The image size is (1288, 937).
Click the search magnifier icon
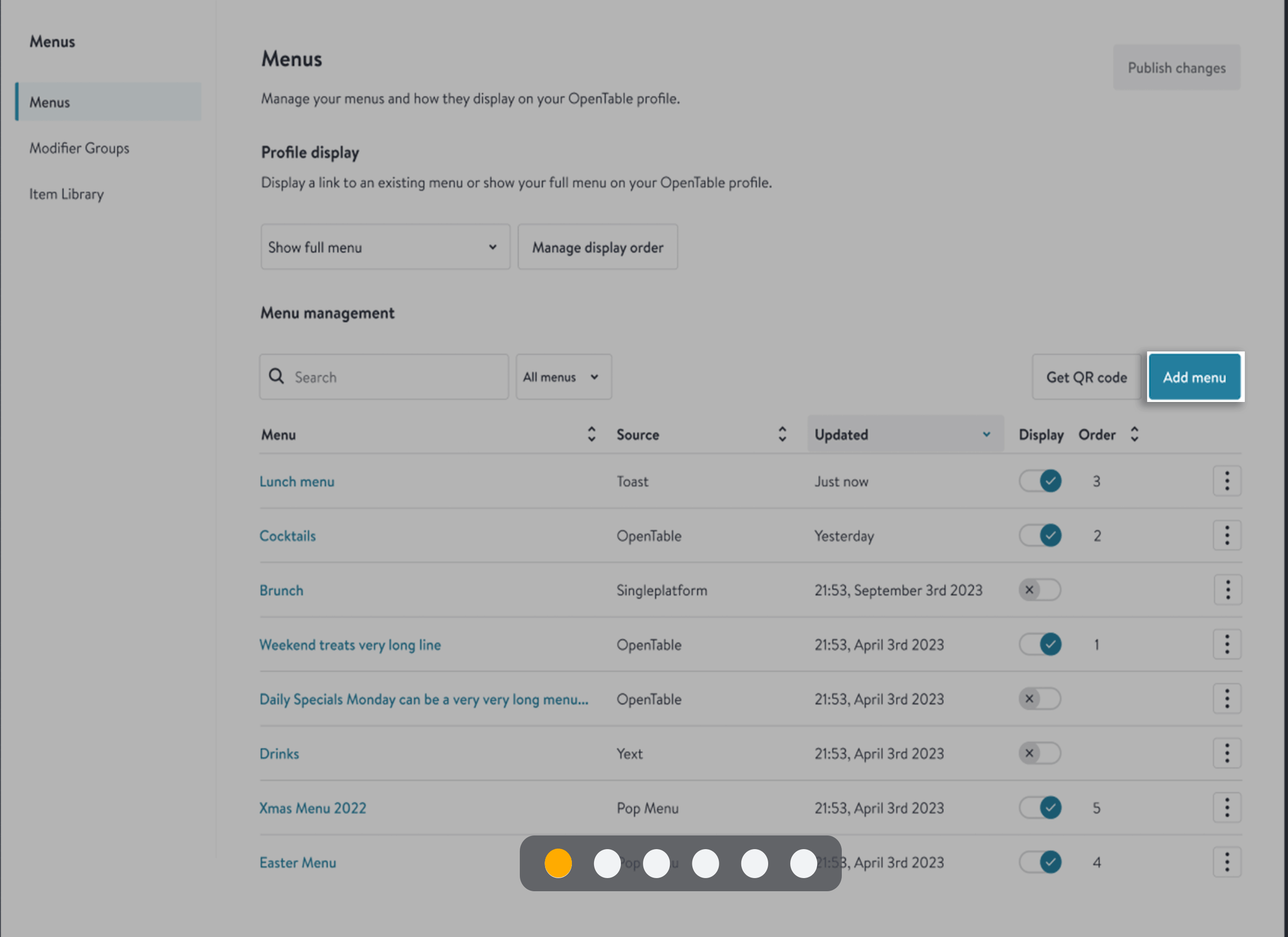coord(277,376)
